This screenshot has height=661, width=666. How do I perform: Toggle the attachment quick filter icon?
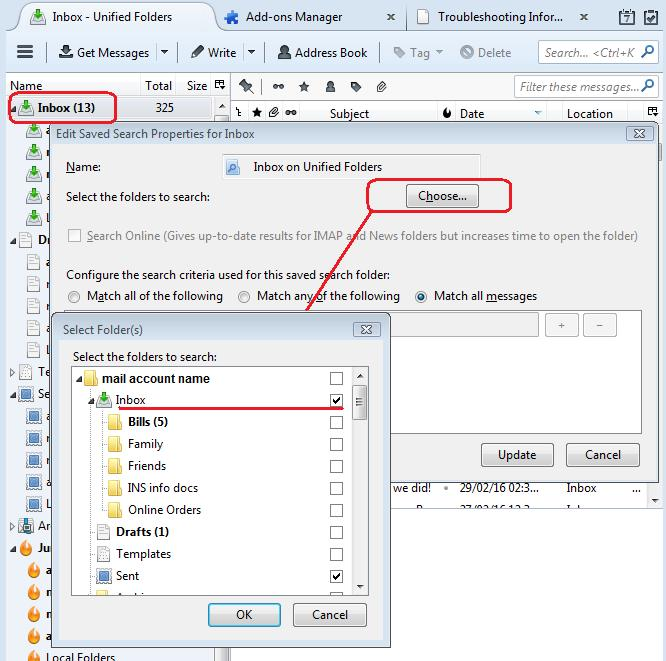click(x=381, y=87)
